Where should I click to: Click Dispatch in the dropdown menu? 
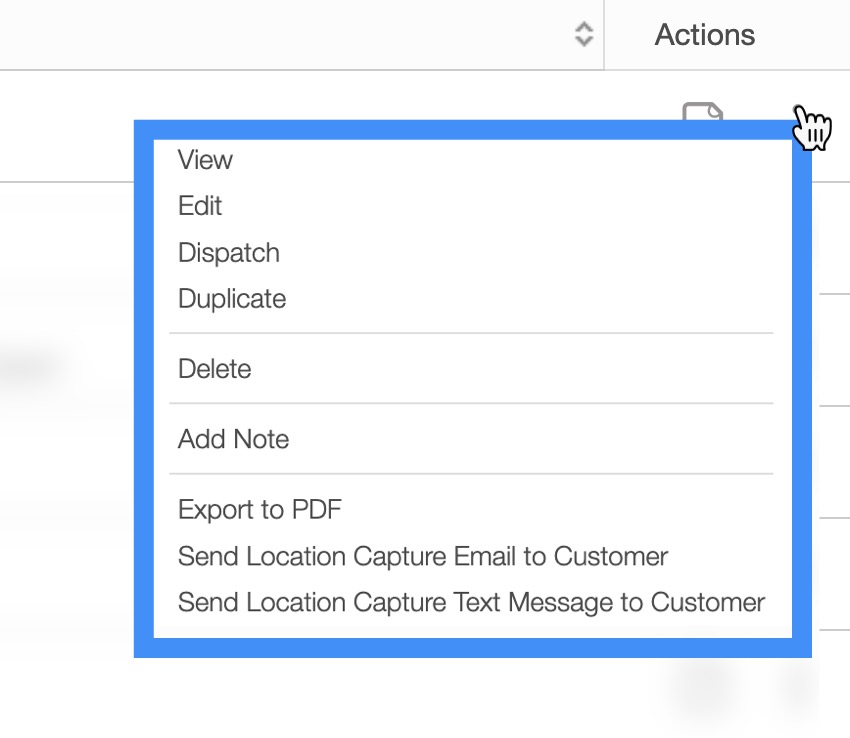click(x=229, y=253)
